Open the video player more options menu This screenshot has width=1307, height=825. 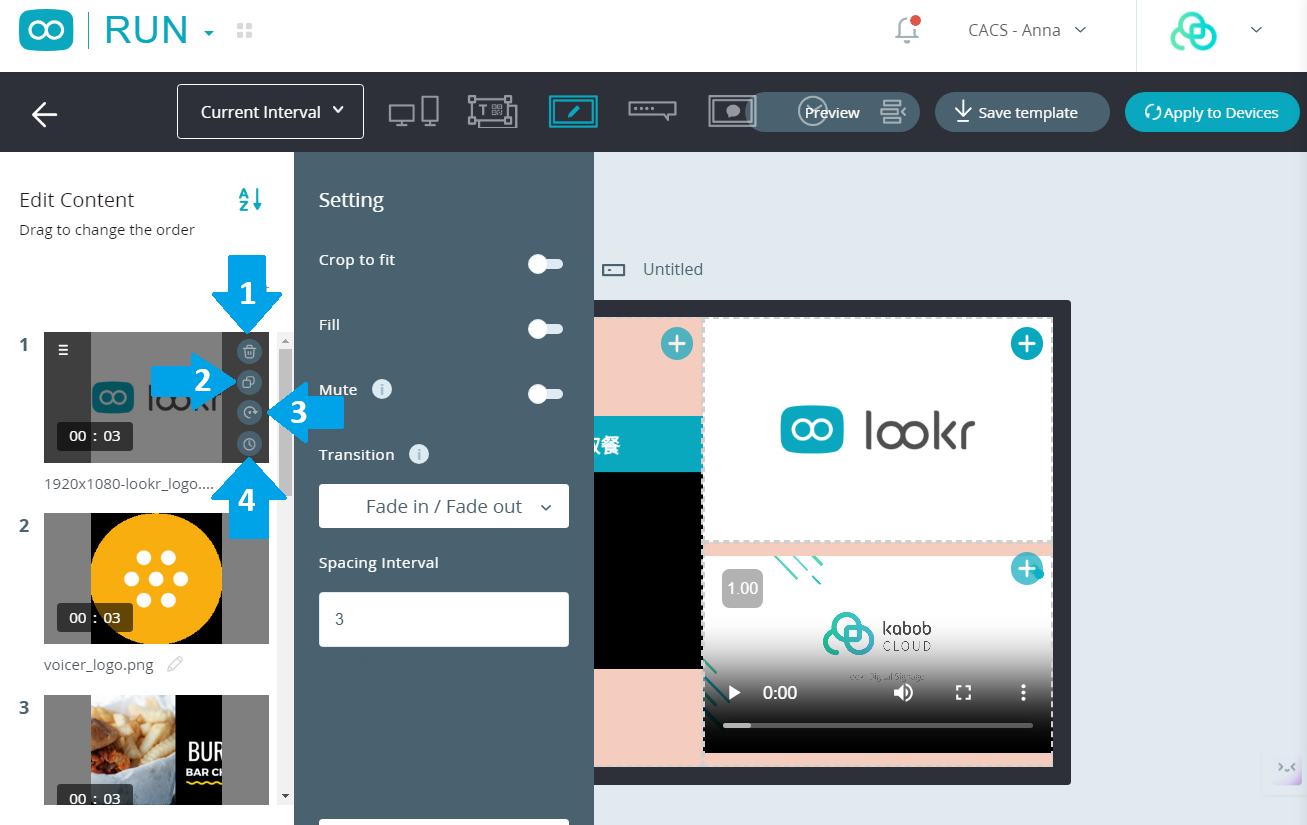point(1023,692)
